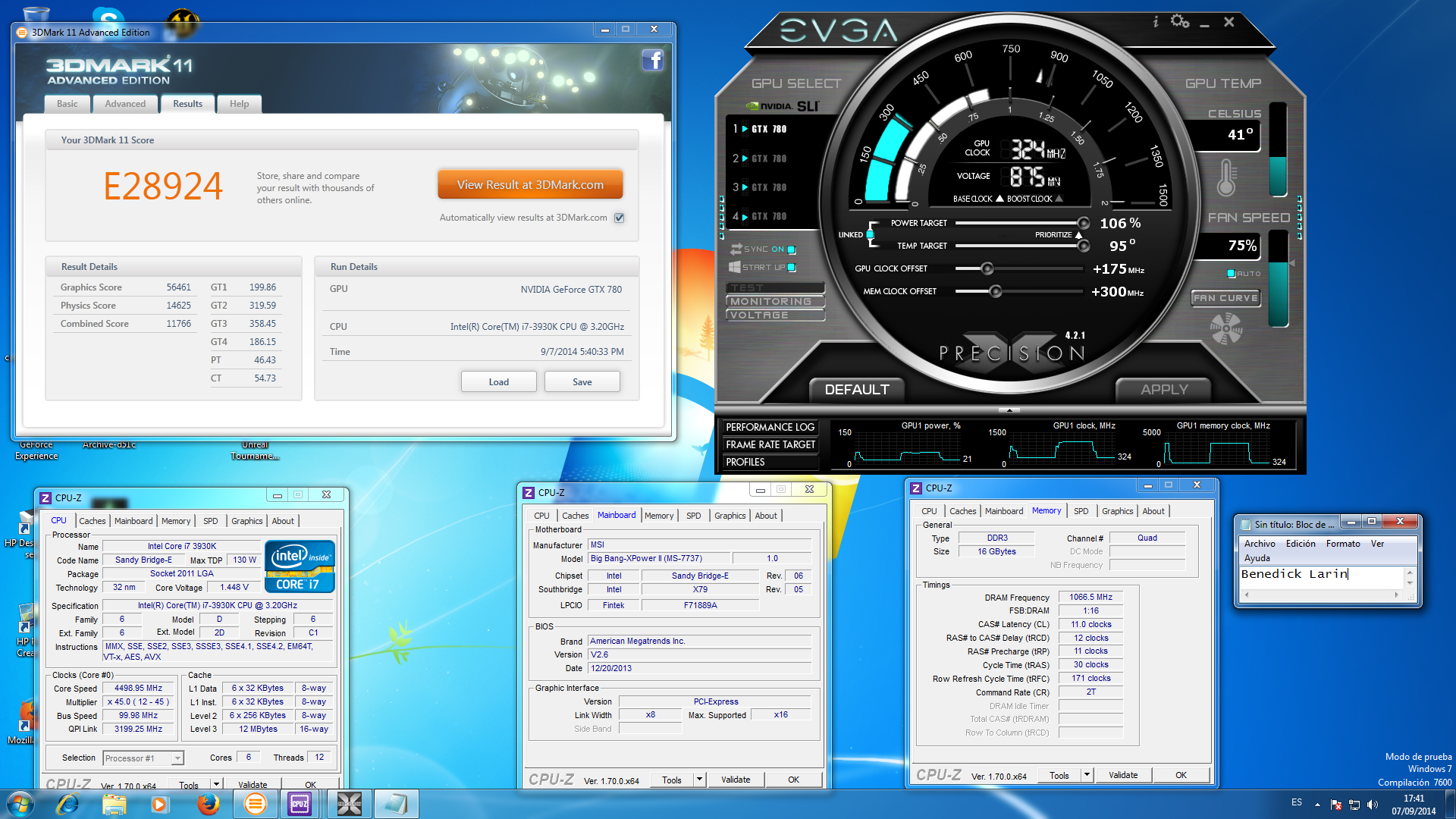Image resolution: width=1456 pixels, height=819 pixels.
Task: Click the Base Clock triangle indicator
Action: [999, 199]
